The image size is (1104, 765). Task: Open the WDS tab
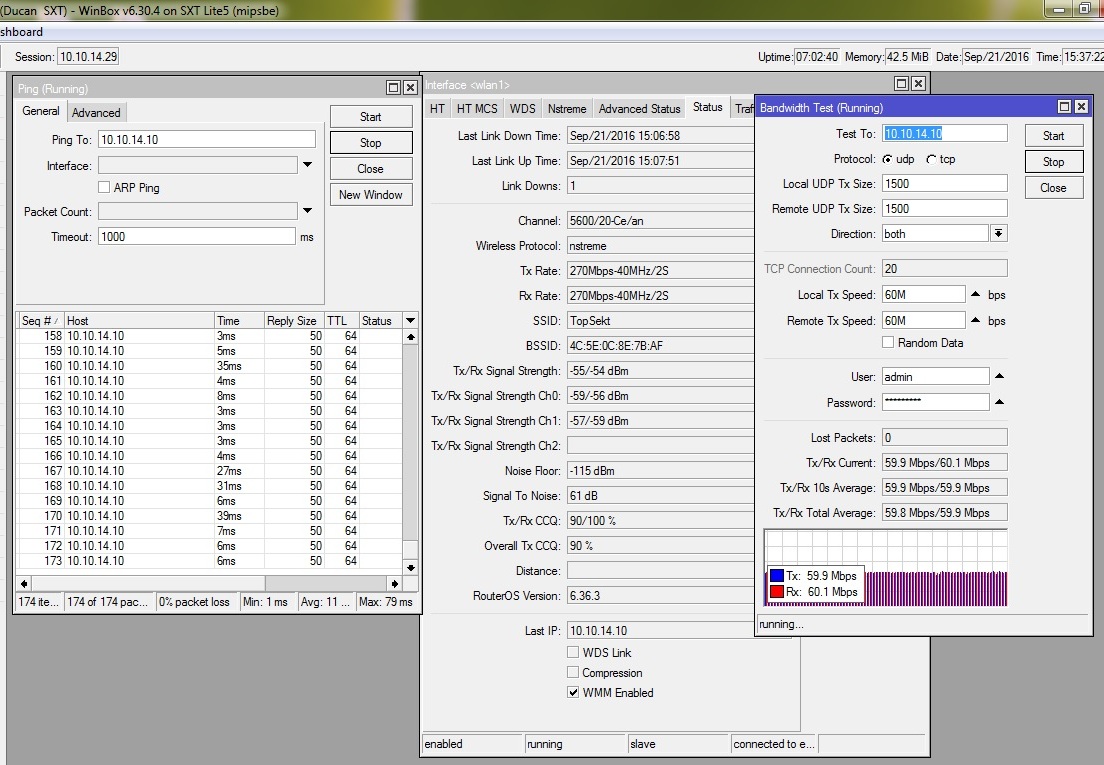pos(522,108)
